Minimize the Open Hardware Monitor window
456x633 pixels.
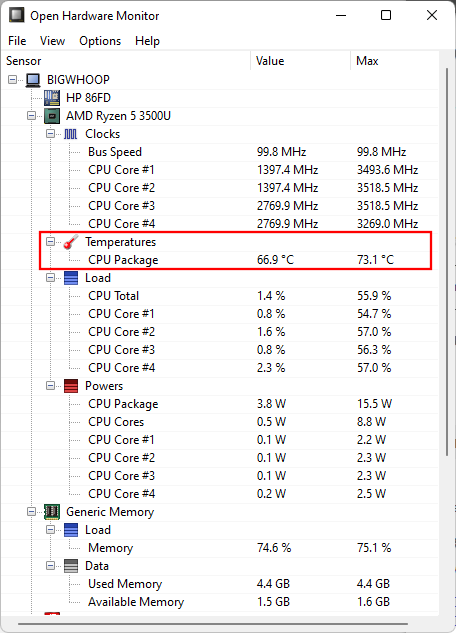341,15
